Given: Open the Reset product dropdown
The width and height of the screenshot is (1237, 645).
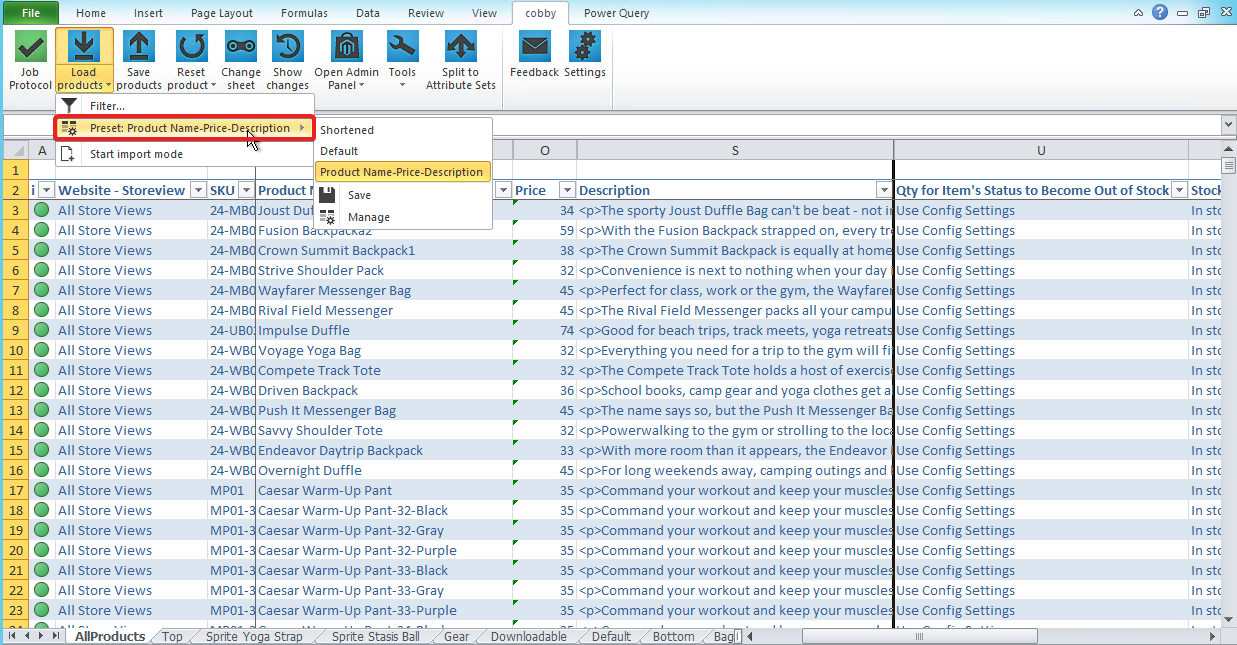Looking at the screenshot, I should (x=191, y=60).
